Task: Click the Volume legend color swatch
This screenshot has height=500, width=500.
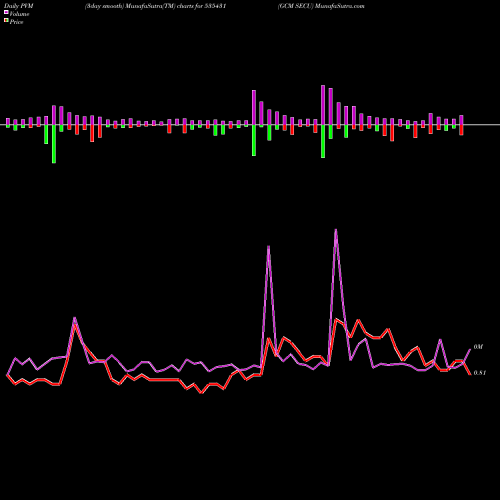Action: [6, 12]
